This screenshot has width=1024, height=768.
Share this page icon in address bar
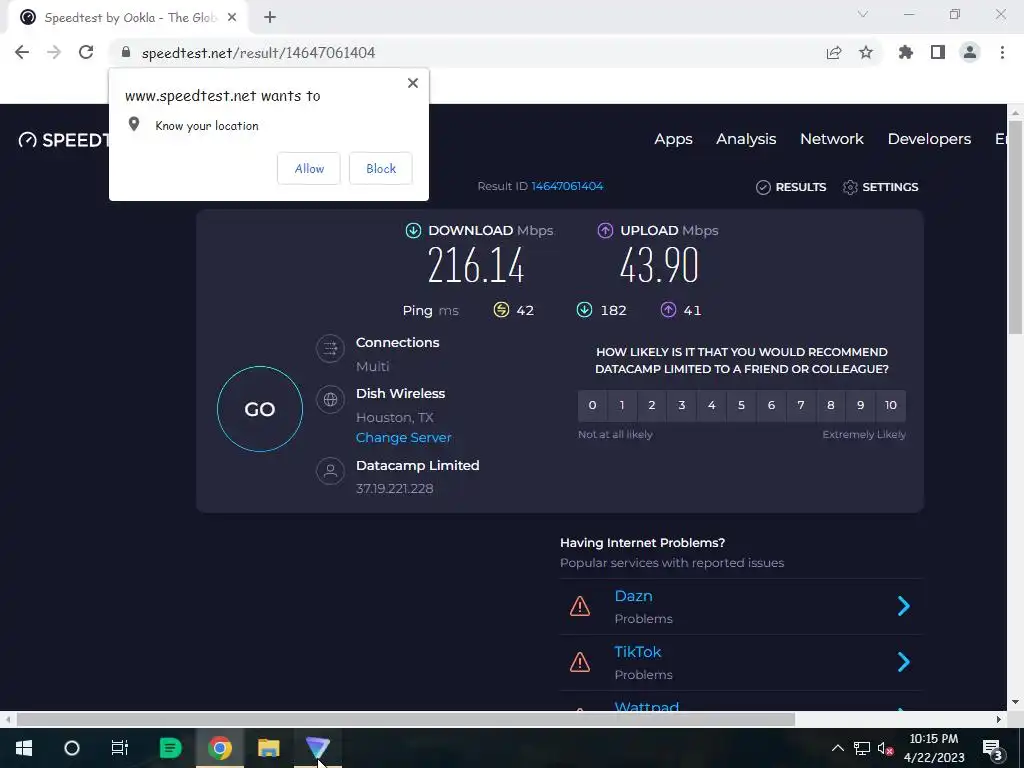[x=834, y=52]
